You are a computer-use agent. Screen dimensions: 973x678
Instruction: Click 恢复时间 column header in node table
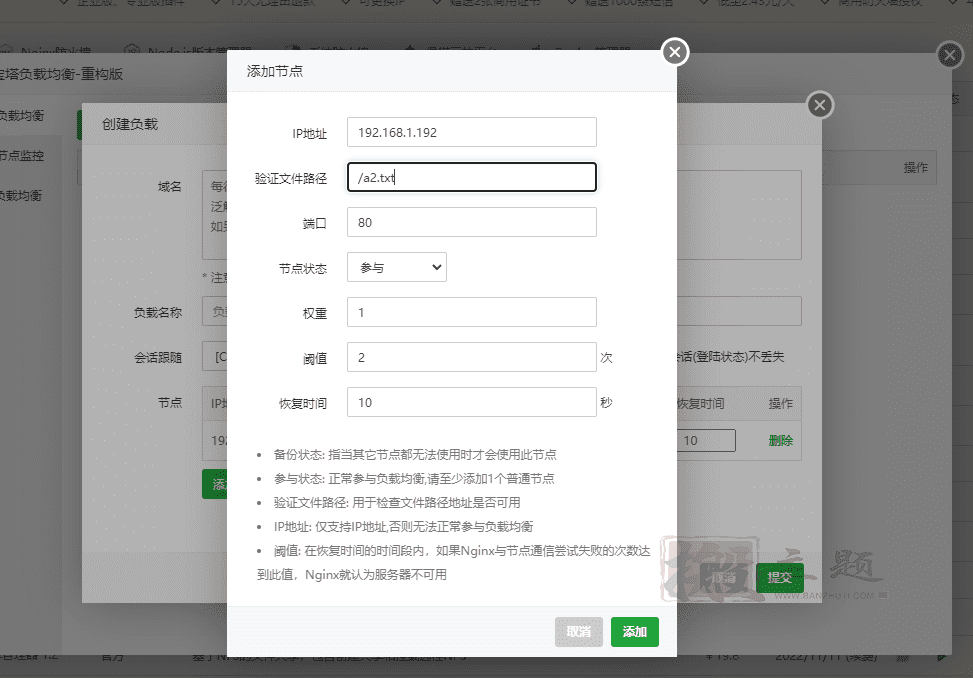(701, 404)
